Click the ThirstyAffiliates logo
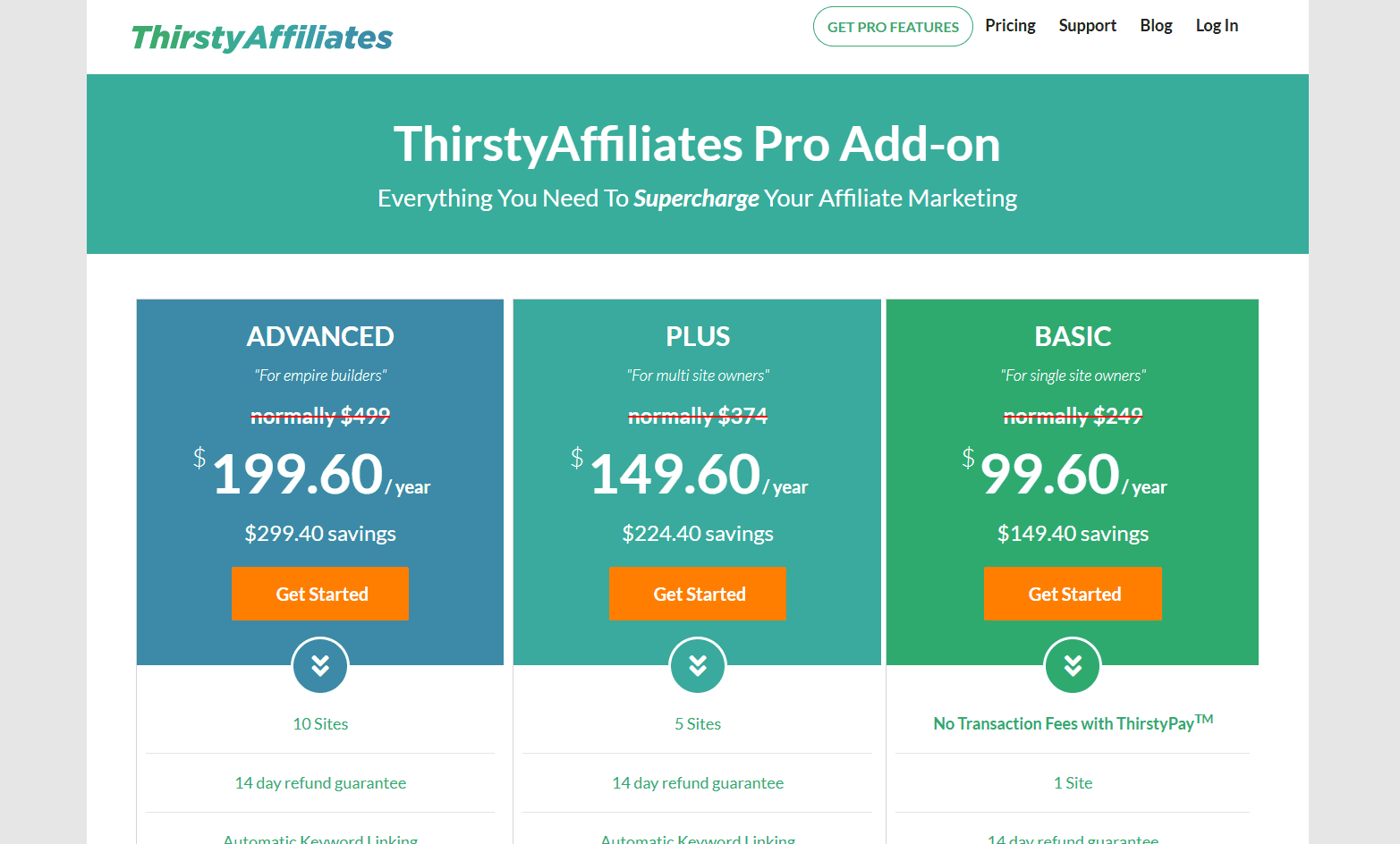This screenshot has height=844, width=1400. click(261, 37)
